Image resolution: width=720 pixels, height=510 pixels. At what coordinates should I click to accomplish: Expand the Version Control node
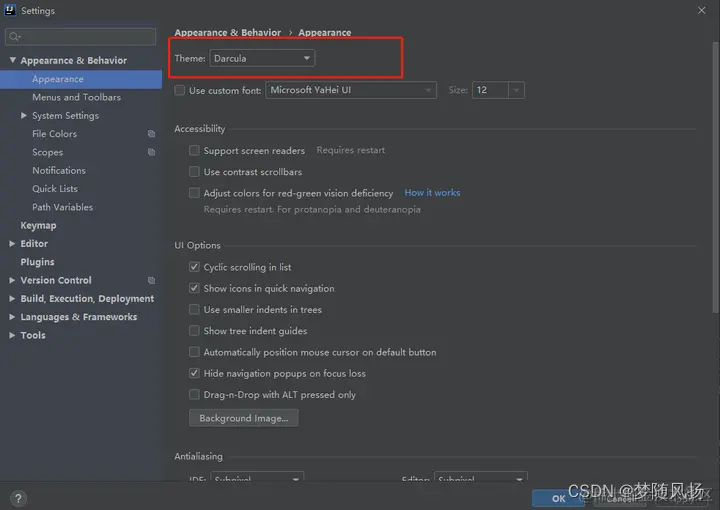point(12,280)
